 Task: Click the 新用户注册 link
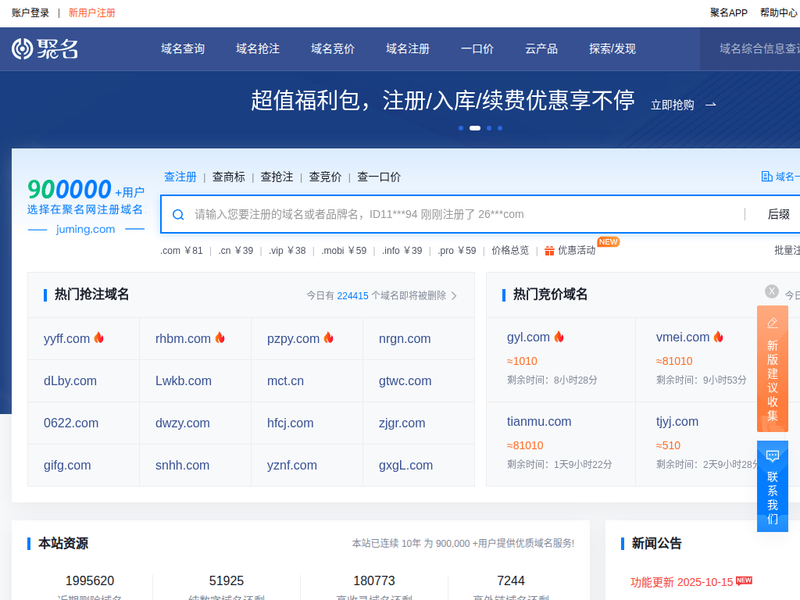tap(92, 13)
